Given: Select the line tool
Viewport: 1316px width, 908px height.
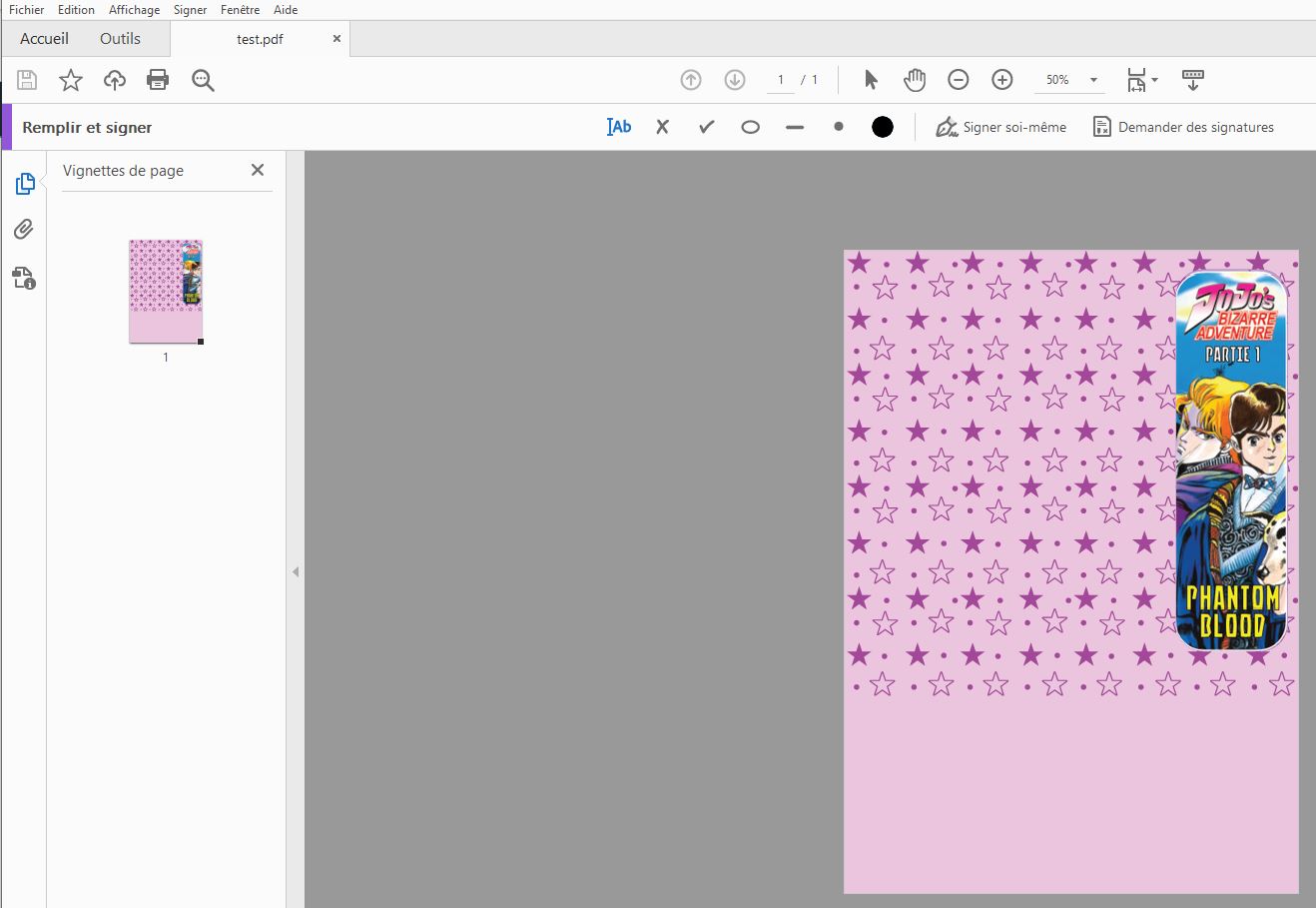Looking at the screenshot, I should pyautogui.click(x=795, y=128).
